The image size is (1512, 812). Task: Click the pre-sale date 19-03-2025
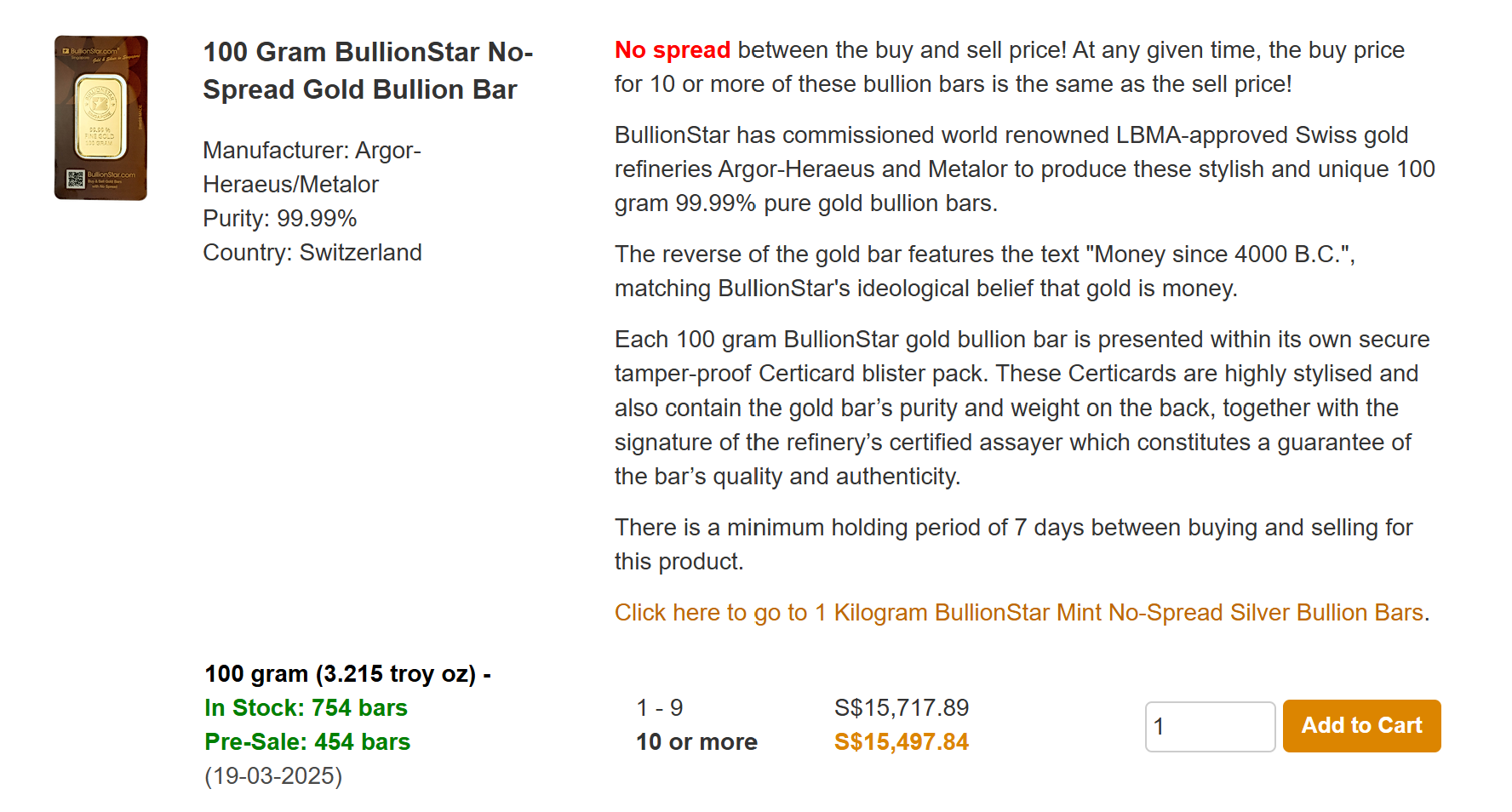[272, 776]
